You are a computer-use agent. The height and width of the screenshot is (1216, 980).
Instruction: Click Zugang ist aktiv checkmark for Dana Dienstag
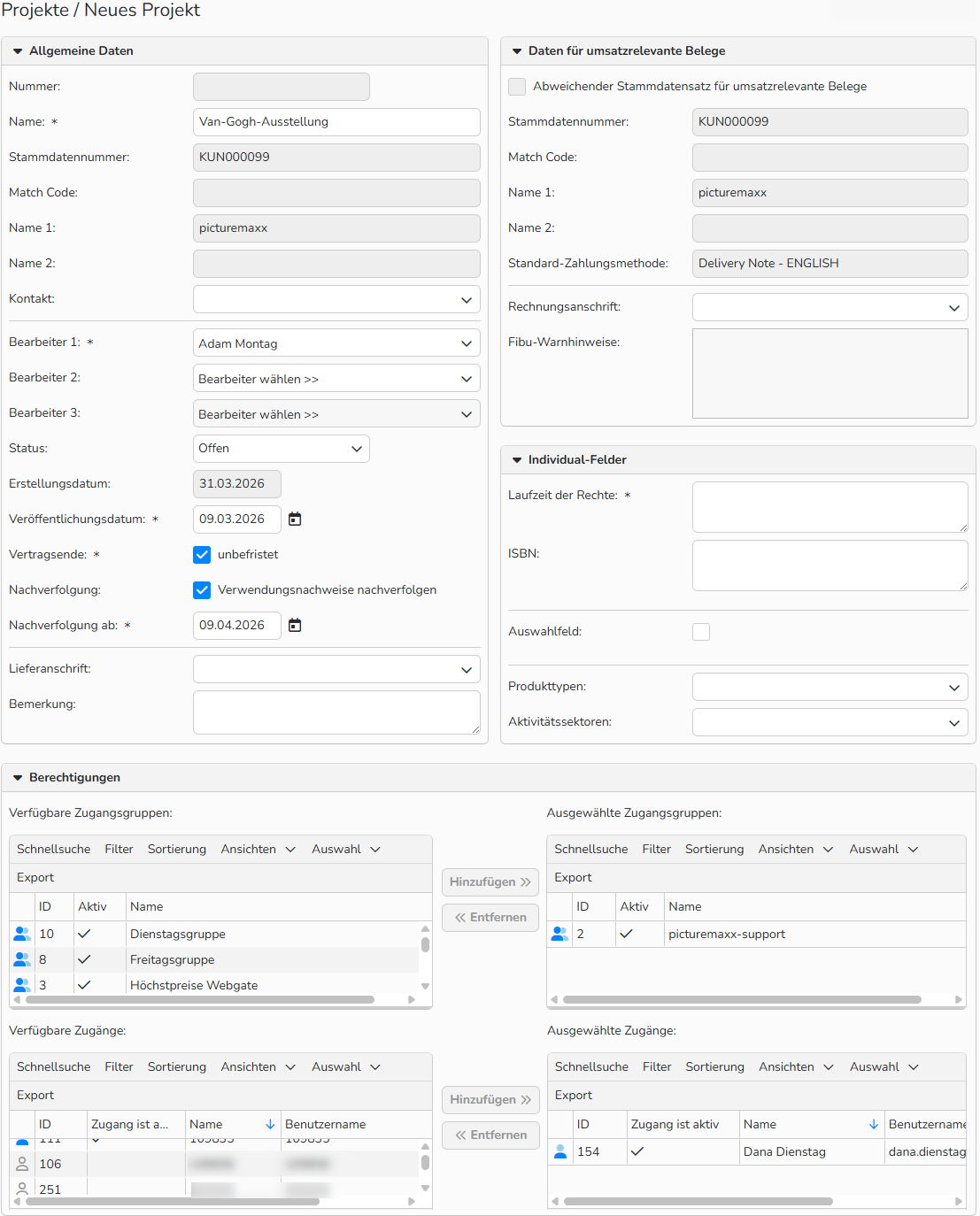click(x=637, y=1151)
